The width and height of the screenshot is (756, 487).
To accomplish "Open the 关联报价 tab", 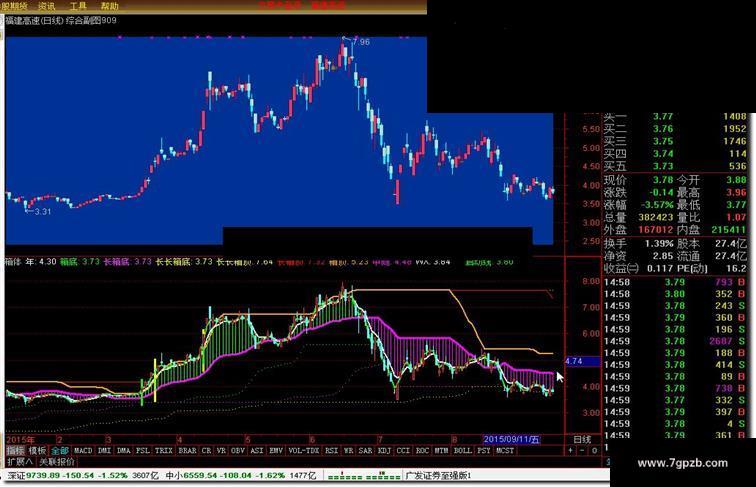I will 57,462.
